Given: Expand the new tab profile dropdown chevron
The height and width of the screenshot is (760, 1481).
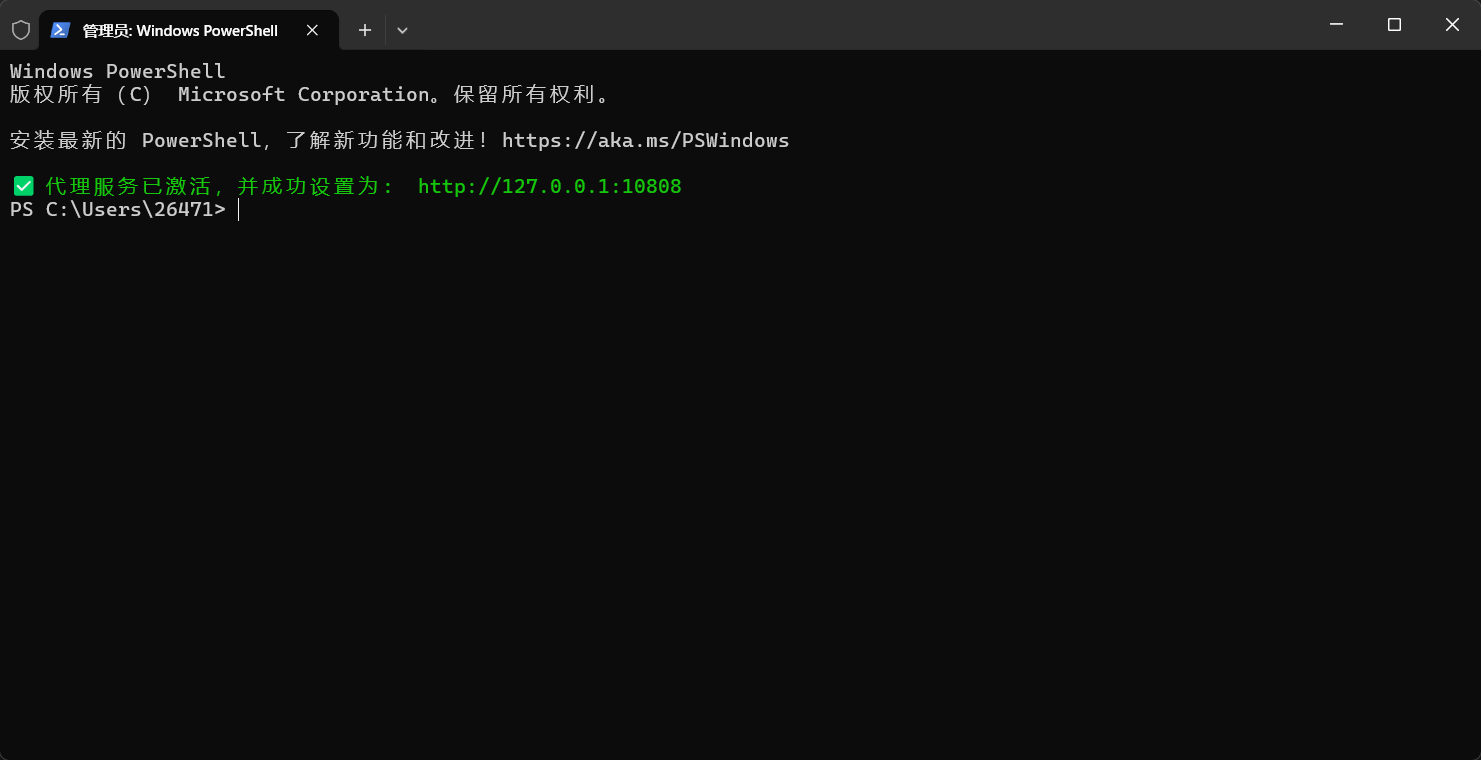Looking at the screenshot, I should click(x=402, y=30).
